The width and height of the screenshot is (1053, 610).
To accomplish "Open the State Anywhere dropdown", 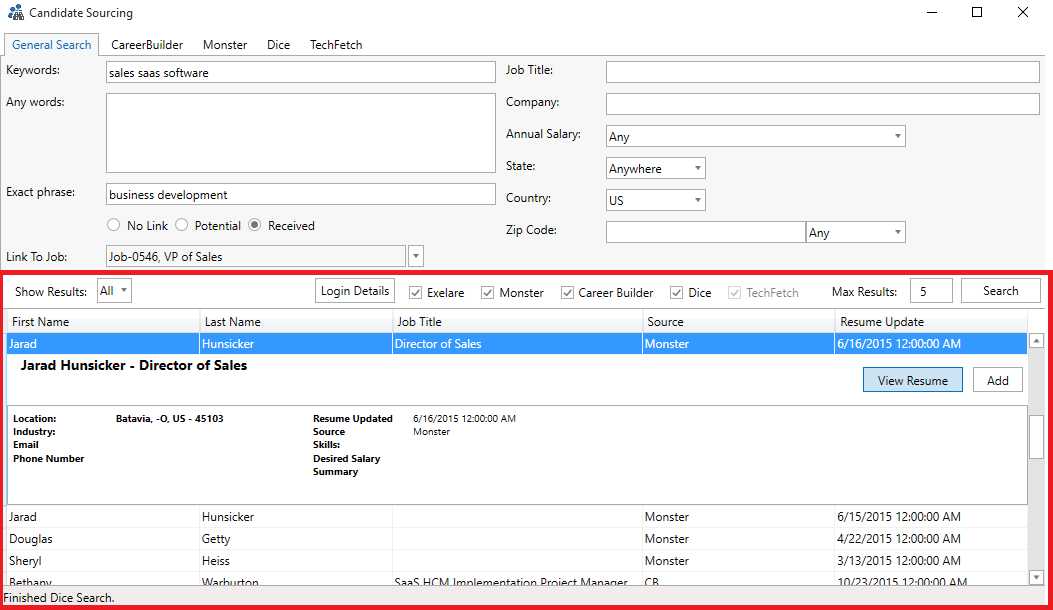I will click(x=655, y=168).
